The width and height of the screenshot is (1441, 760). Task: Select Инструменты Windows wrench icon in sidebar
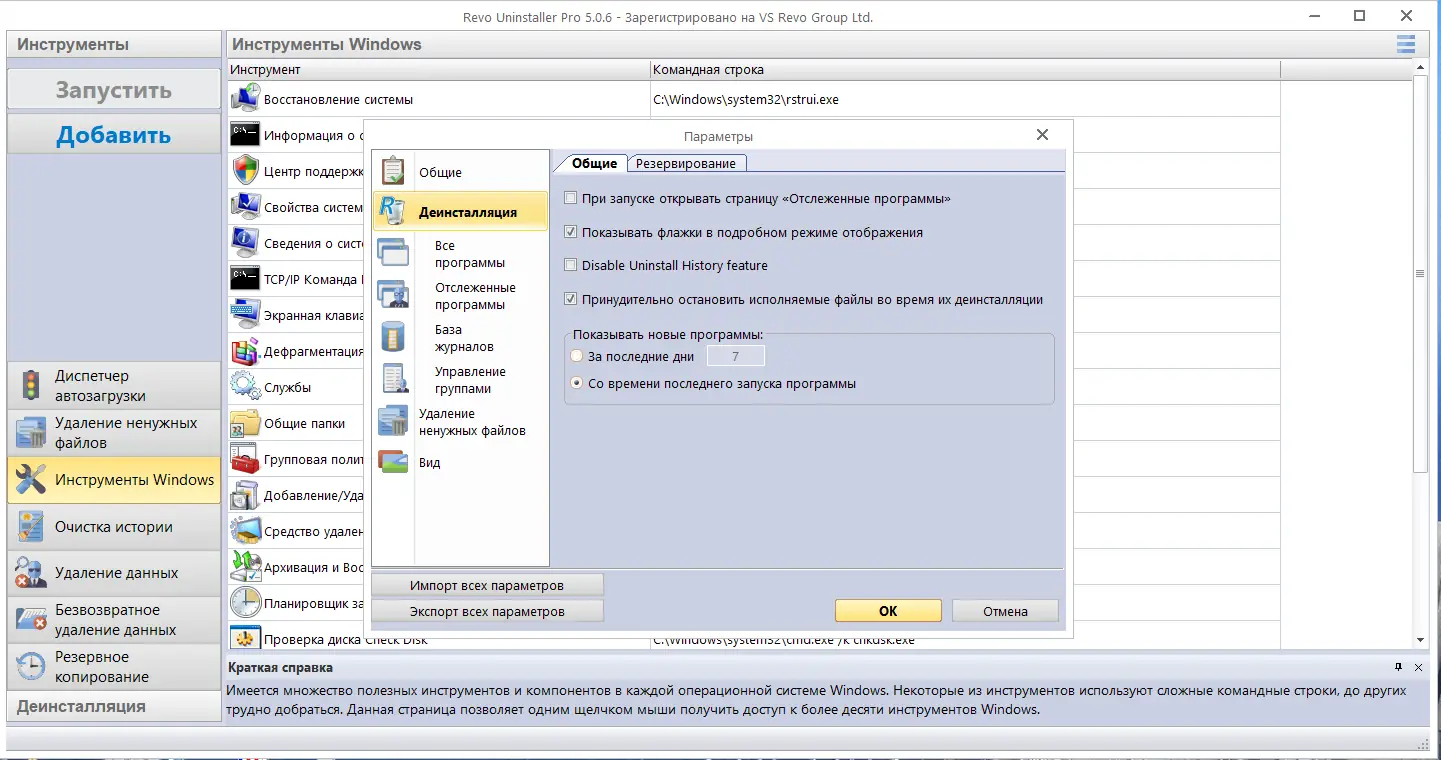pyautogui.click(x=31, y=480)
